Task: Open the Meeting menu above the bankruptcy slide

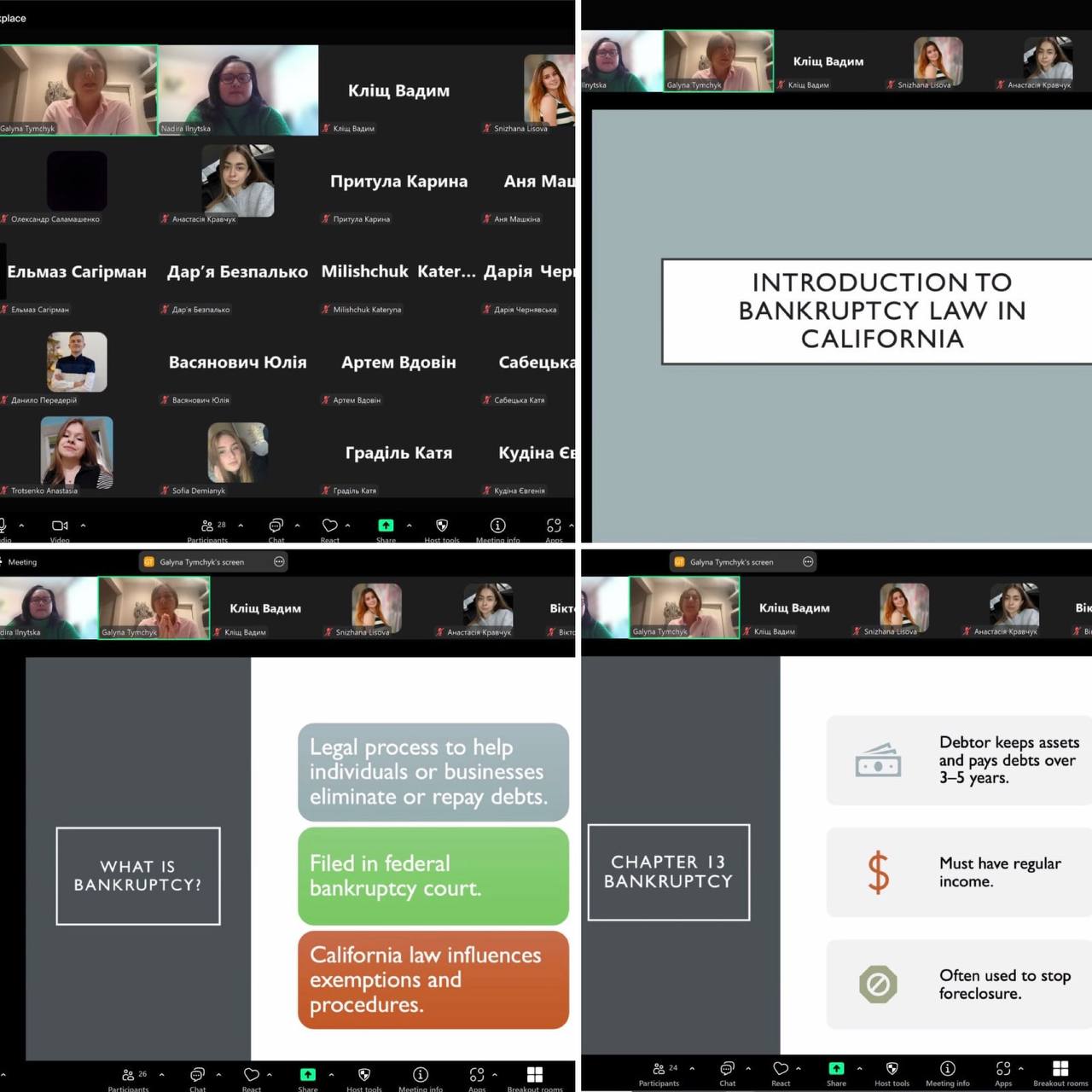Action: [22, 562]
